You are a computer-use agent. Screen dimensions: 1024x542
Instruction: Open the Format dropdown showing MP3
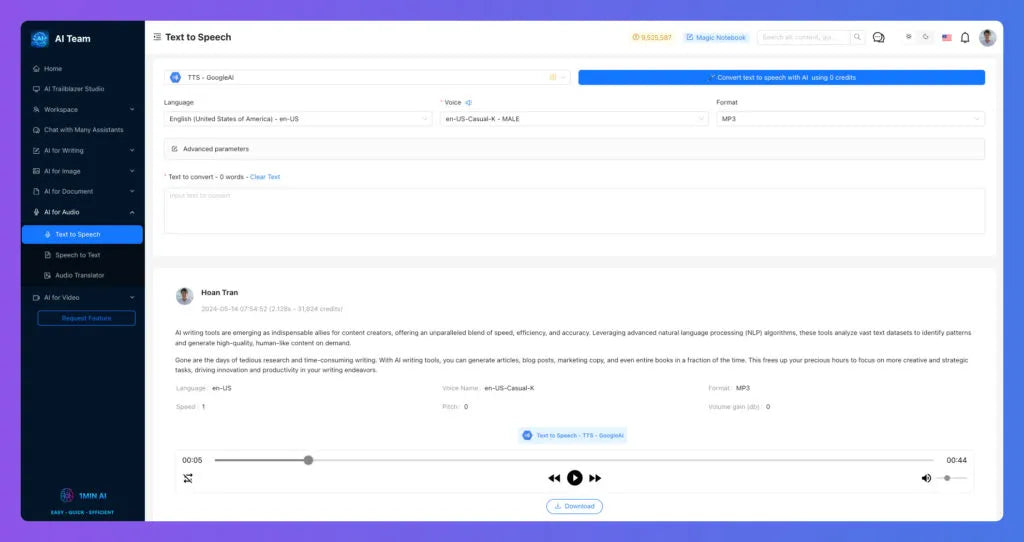coord(850,119)
